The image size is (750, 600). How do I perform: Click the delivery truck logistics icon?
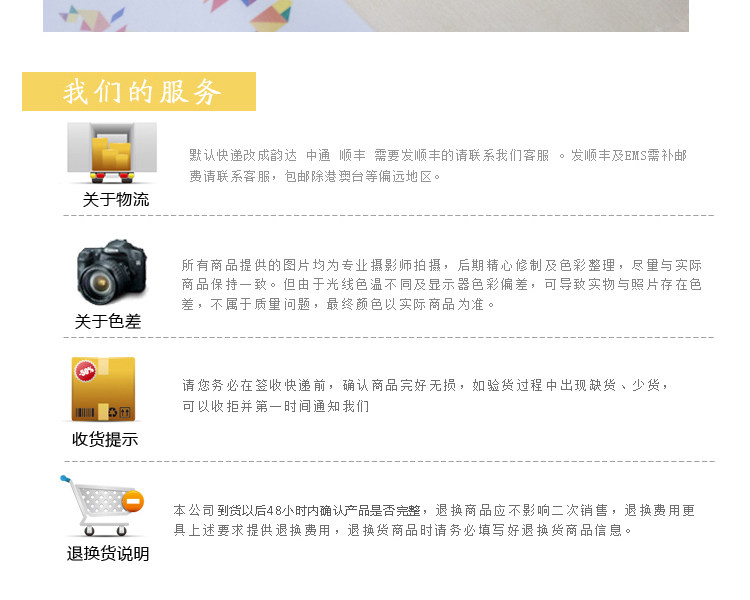111,153
